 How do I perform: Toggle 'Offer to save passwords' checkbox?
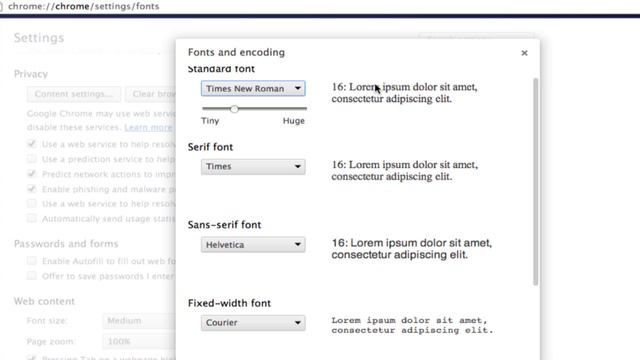point(31,276)
